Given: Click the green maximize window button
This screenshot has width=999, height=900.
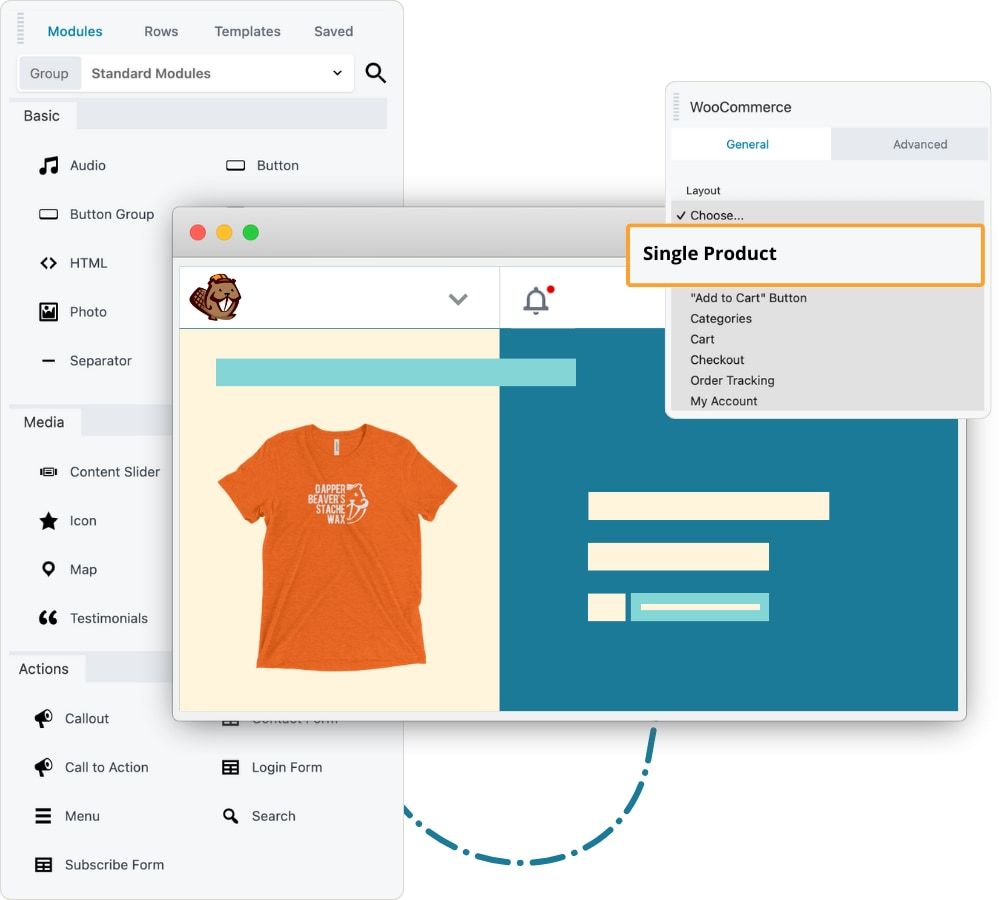Looking at the screenshot, I should (x=251, y=232).
